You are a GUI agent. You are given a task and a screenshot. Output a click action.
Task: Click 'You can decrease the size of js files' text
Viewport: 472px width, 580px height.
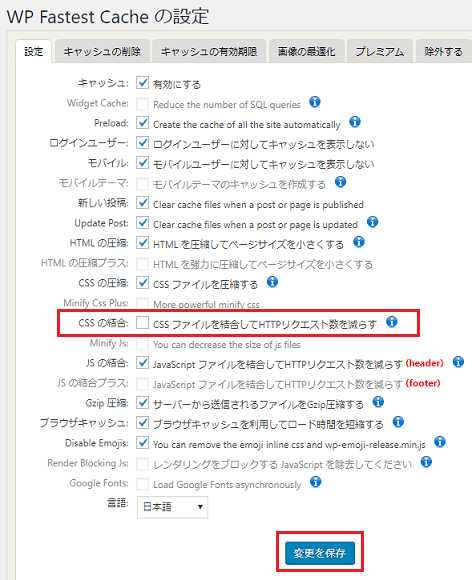tap(227, 345)
